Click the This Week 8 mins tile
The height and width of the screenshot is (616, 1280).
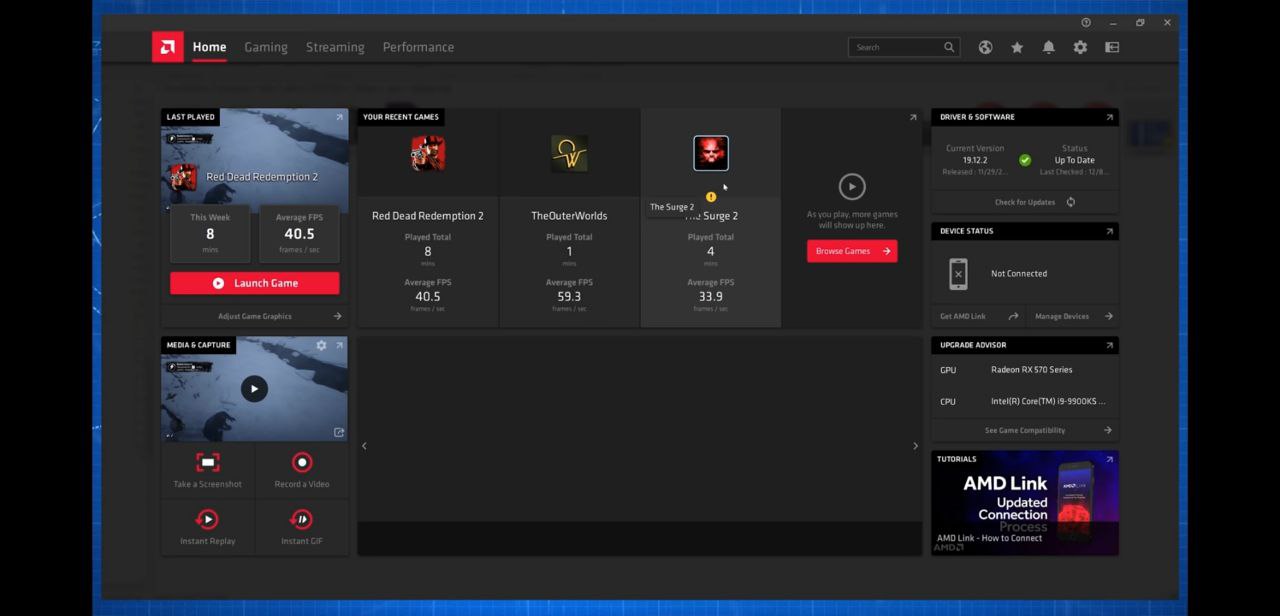(210, 234)
